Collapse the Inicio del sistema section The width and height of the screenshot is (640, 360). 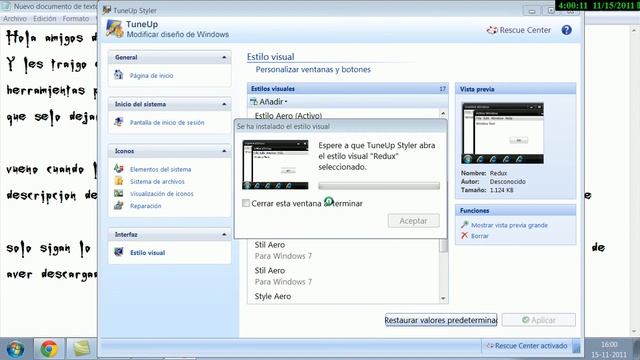tap(224, 104)
